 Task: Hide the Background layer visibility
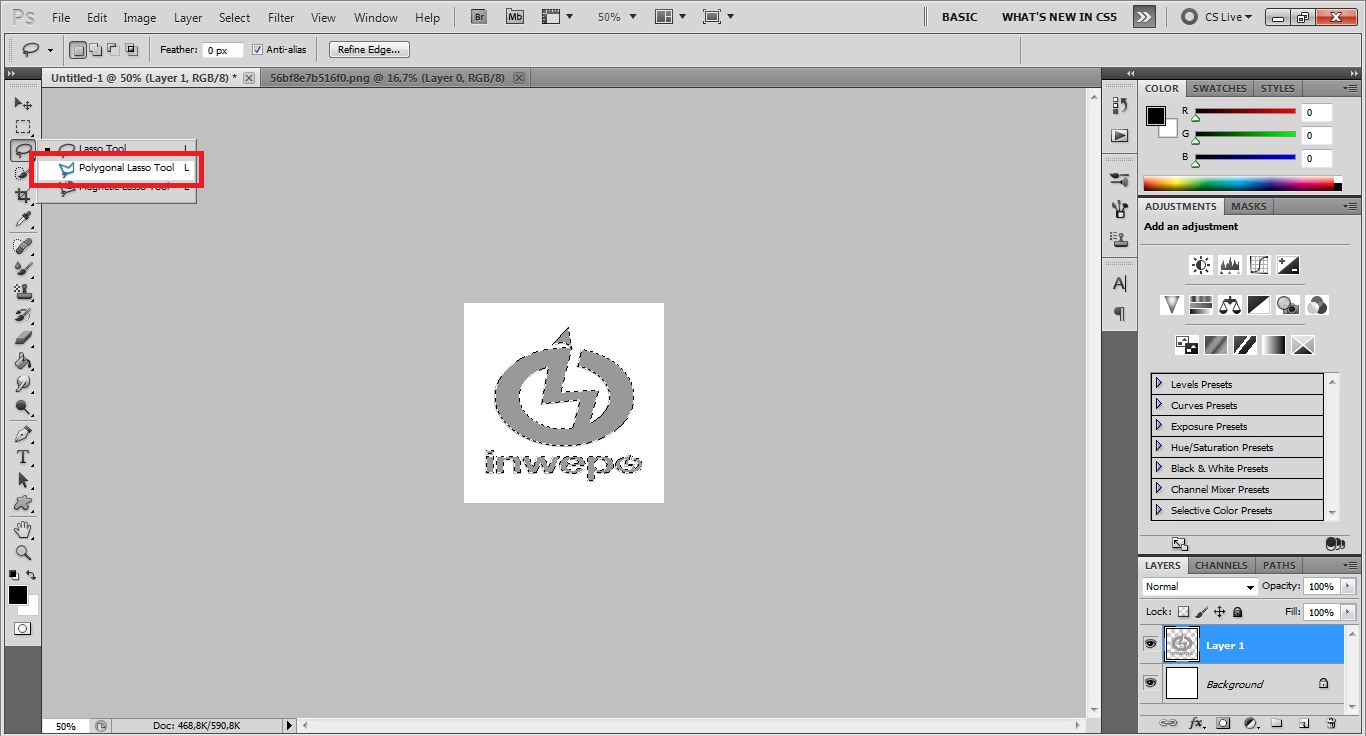(1150, 683)
